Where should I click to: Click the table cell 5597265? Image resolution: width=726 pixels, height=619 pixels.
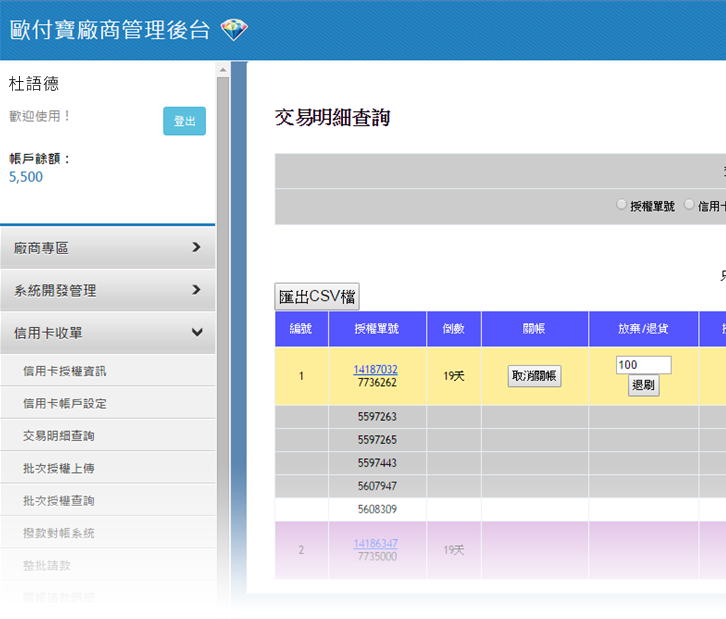pos(377,440)
